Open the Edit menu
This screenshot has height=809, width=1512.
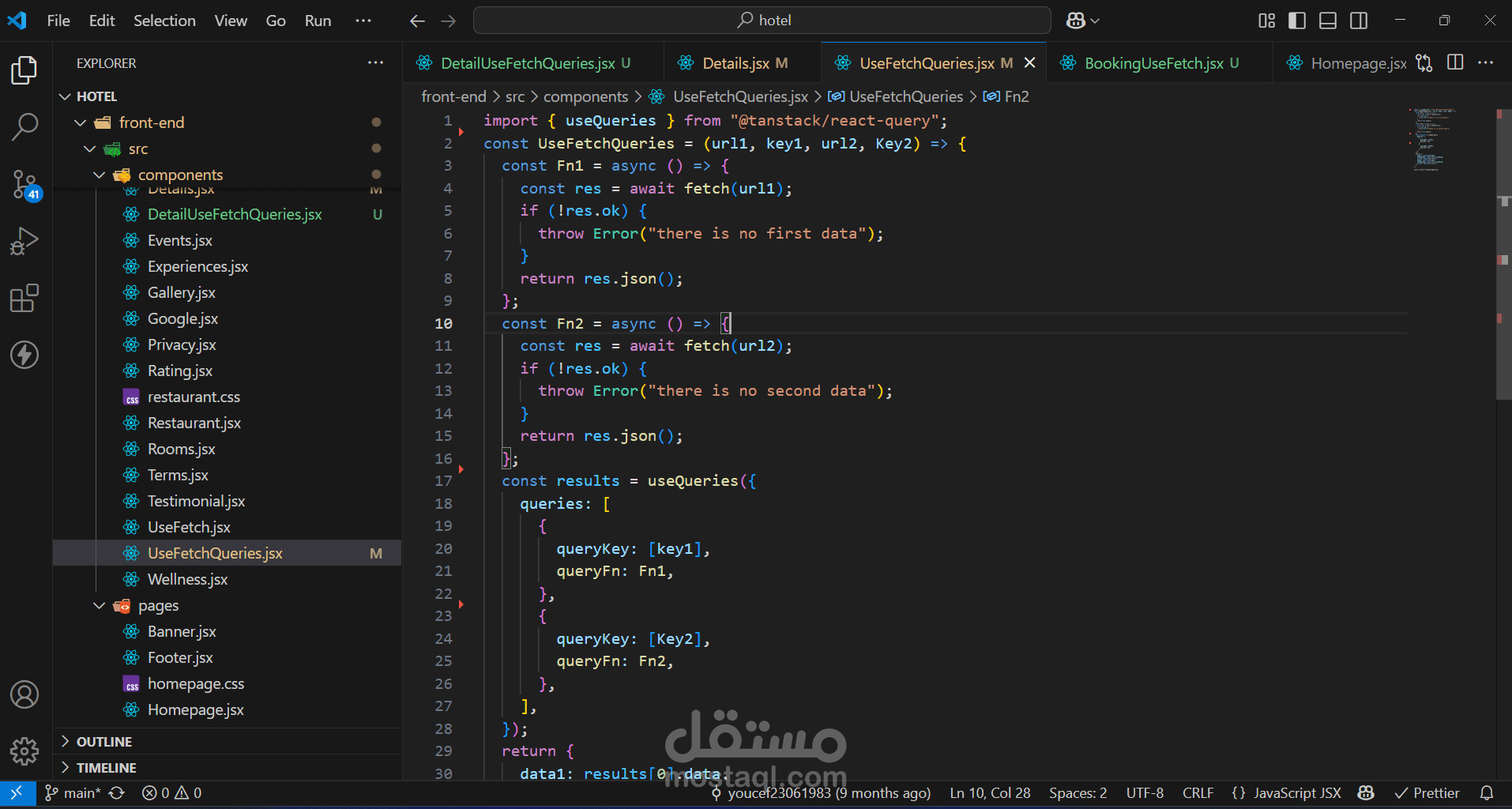102,21
